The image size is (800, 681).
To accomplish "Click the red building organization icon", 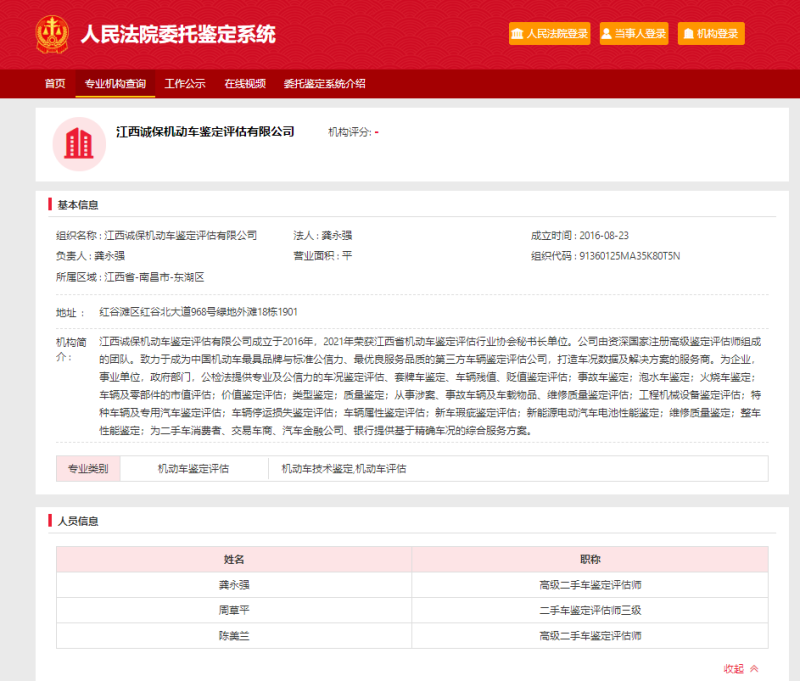I will point(79,144).
